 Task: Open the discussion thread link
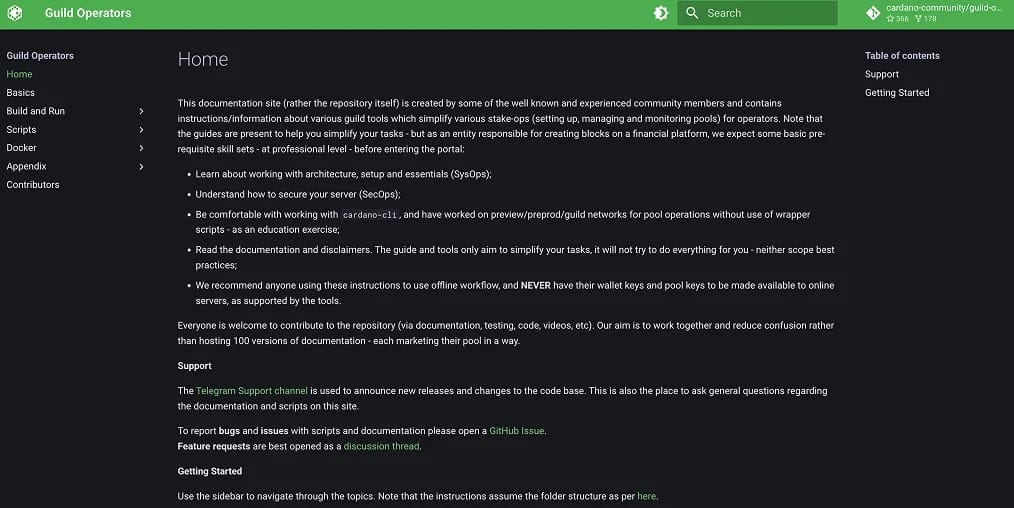(382, 447)
